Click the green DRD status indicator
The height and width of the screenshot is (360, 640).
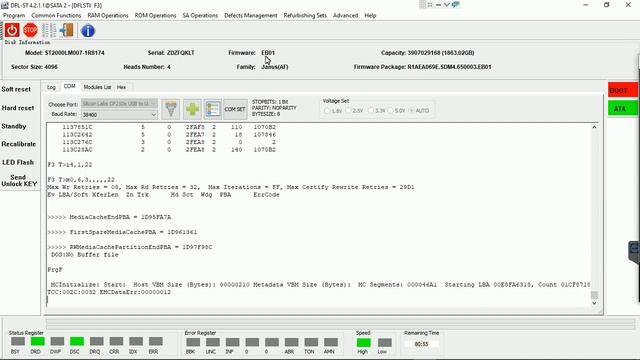point(38,341)
